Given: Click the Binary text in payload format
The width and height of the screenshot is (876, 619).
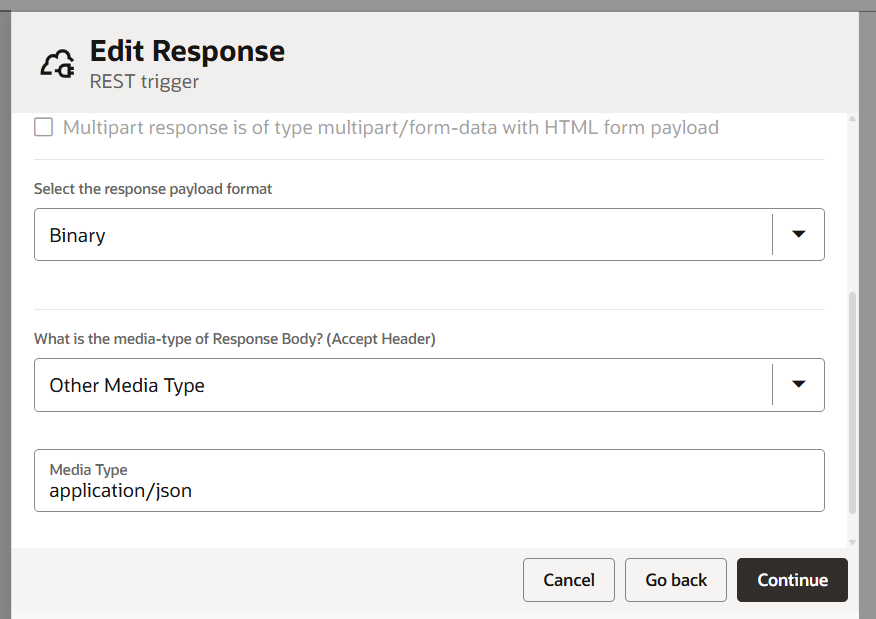Looking at the screenshot, I should click(77, 236).
